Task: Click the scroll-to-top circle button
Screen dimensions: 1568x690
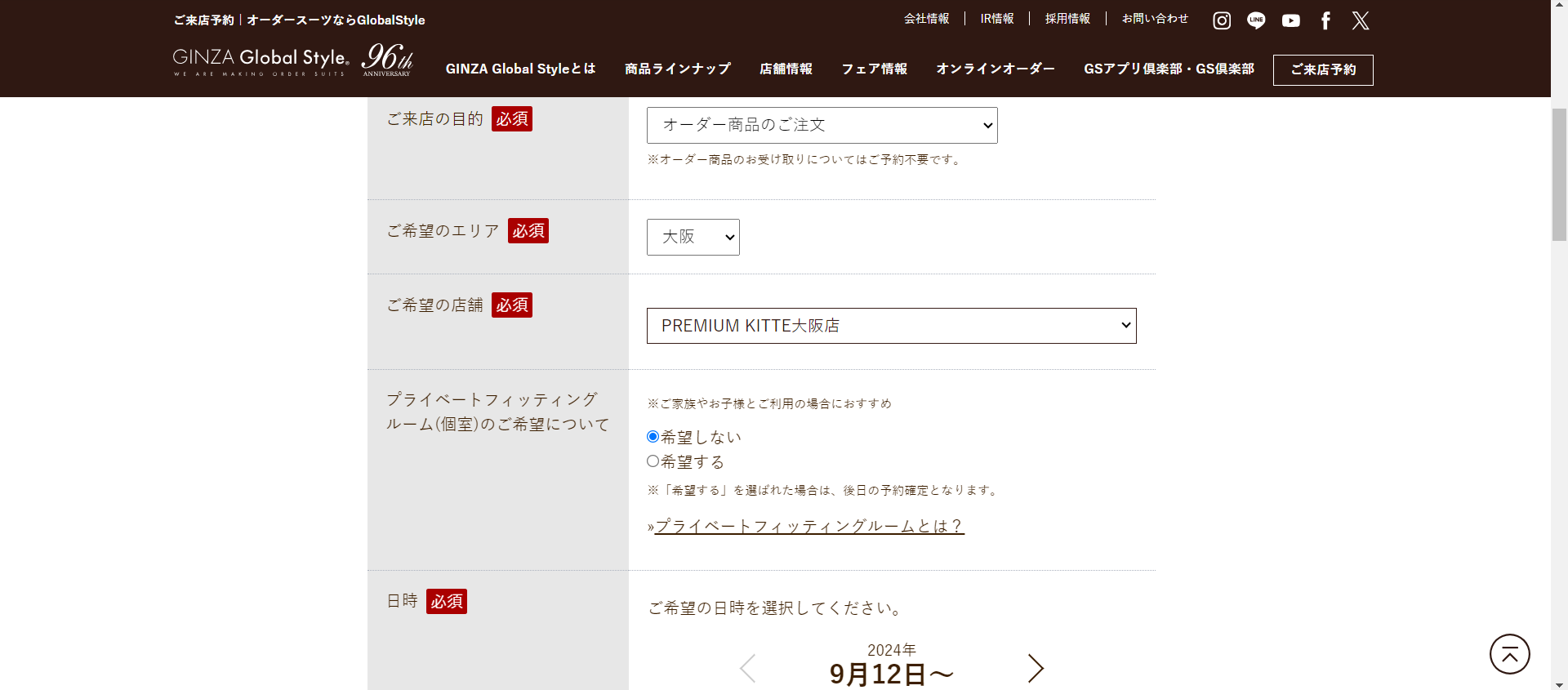Action: (x=1509, y=654)
